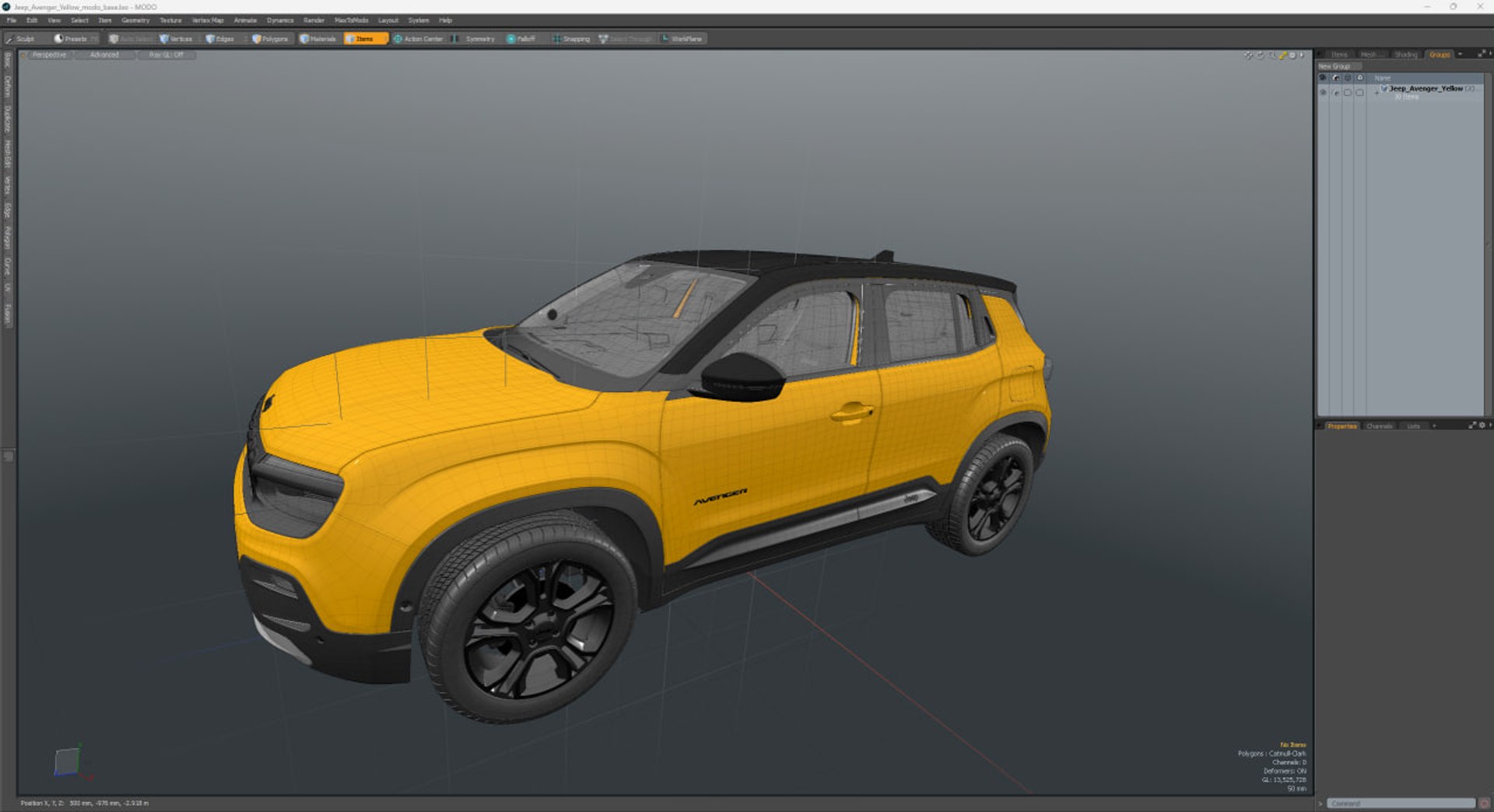1494x812 pixels.
Task: Switch to Vertices selection mode
Action: click(177, 39)
